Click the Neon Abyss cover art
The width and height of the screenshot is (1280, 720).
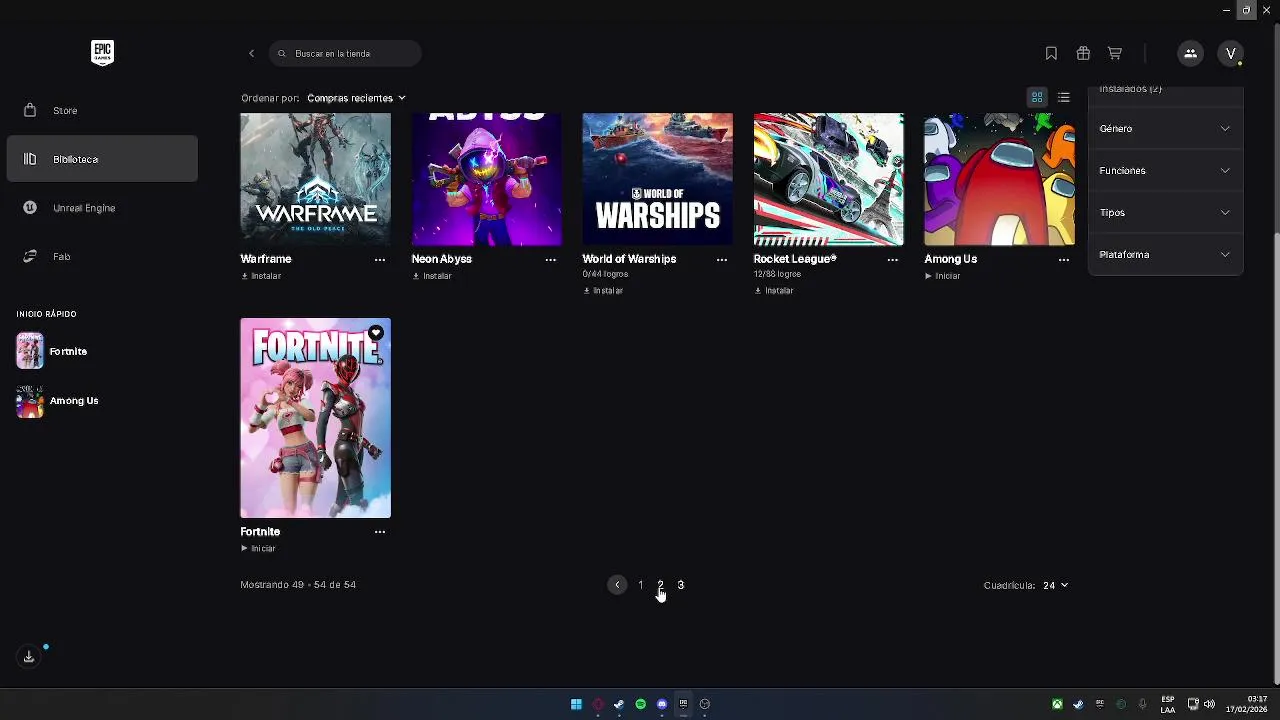(x=486, y=179)
